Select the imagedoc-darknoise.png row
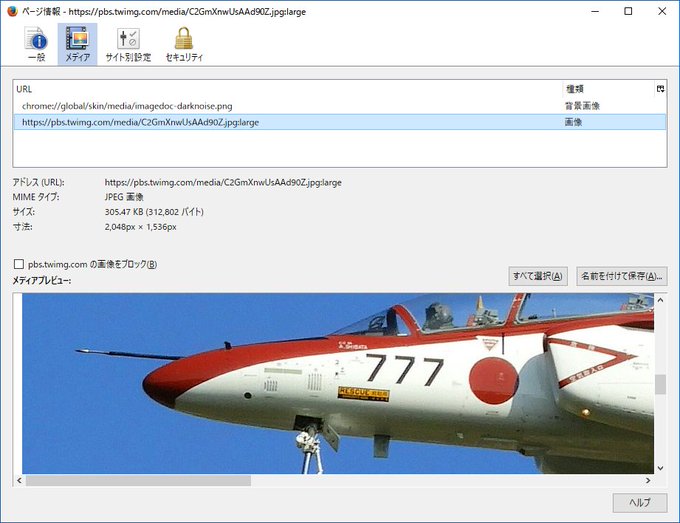The image size is (680, 523). click(340, 106)
